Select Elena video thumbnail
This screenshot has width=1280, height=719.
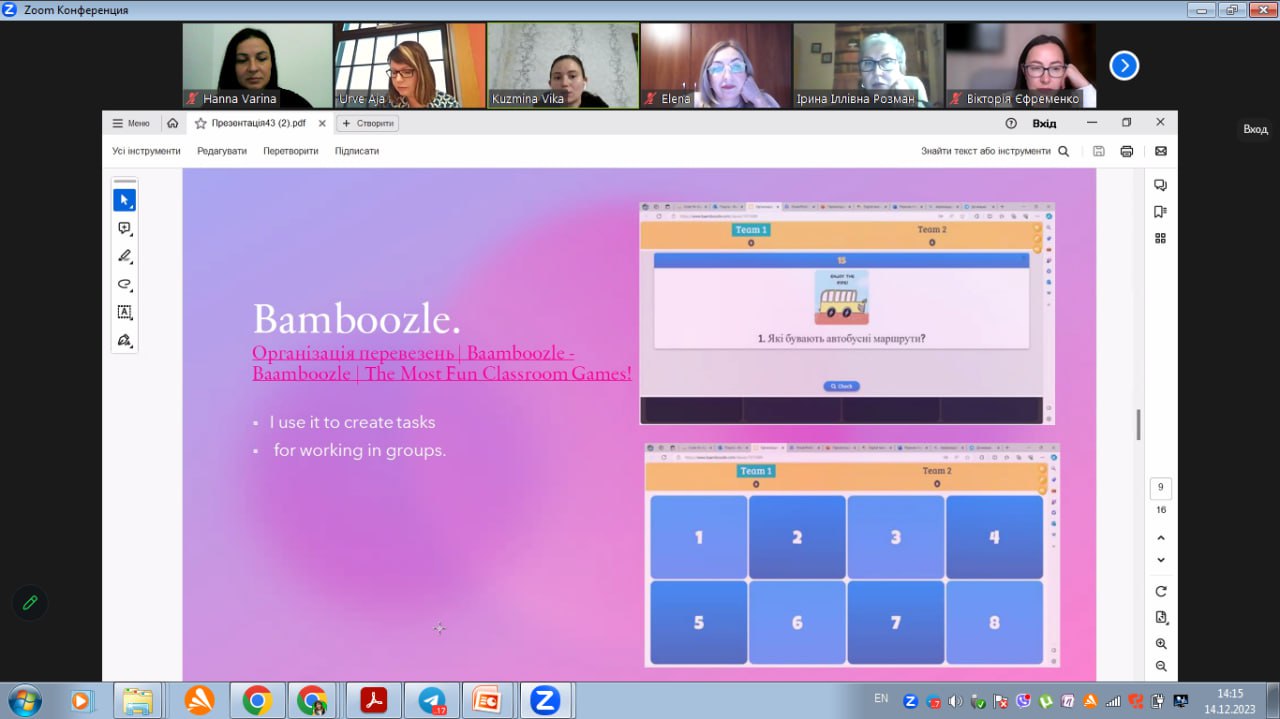pyautogui.click(x=716, y=66)
